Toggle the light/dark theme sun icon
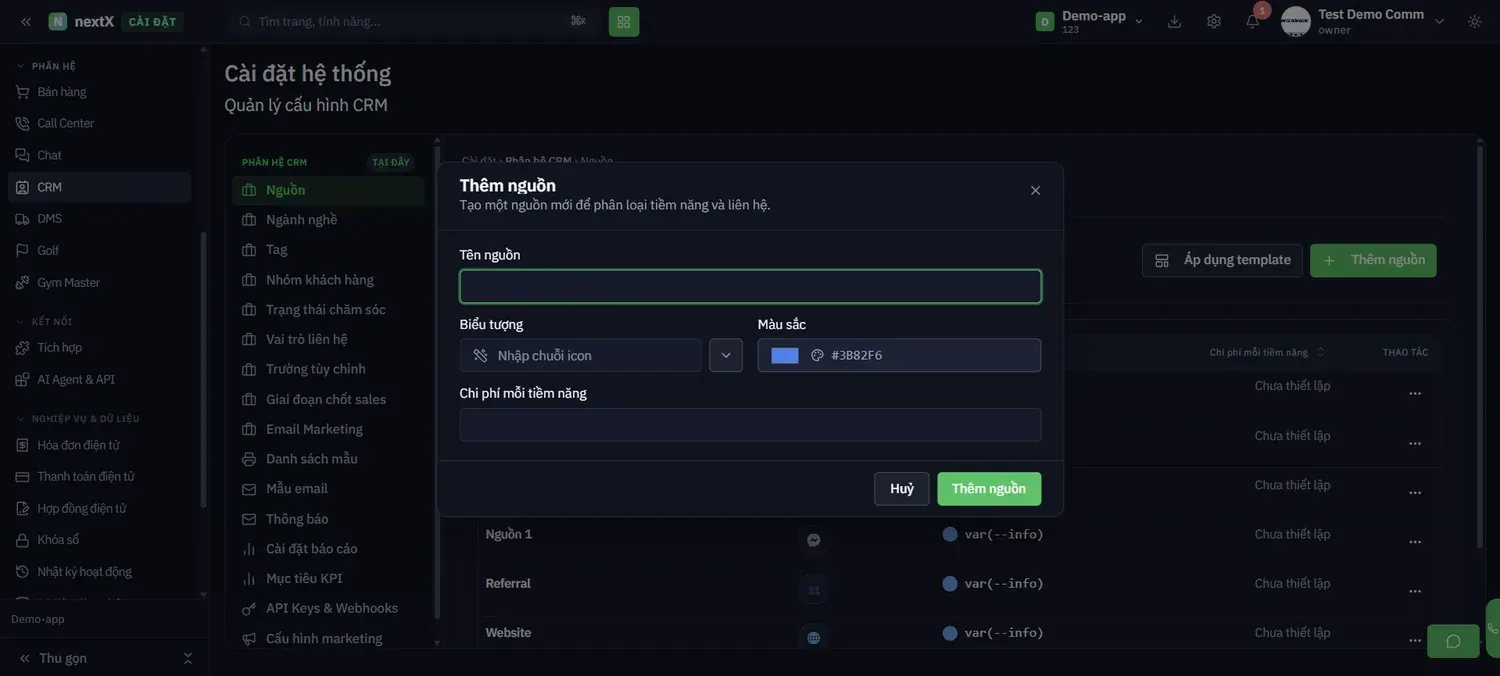 point(1475,21)
